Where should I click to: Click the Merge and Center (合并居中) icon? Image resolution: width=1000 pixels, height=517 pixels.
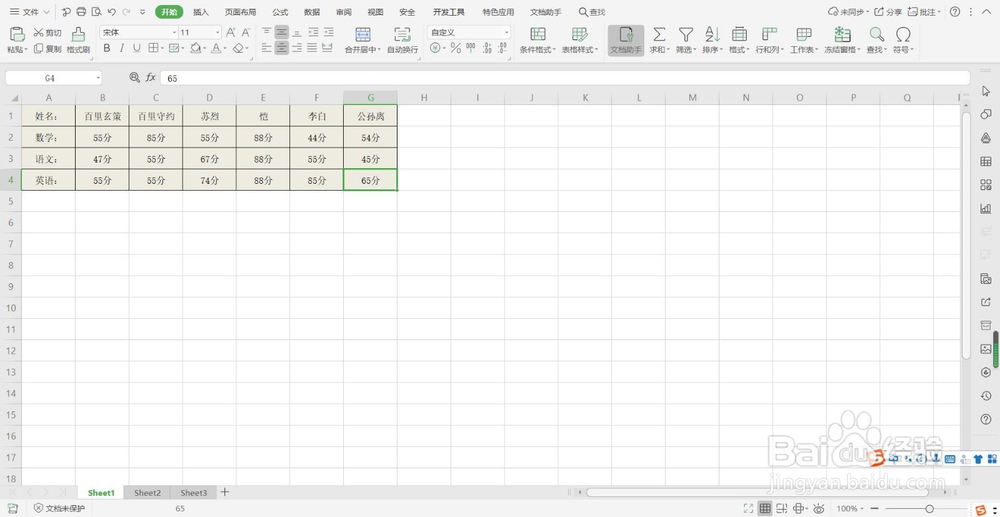(363, 34)
